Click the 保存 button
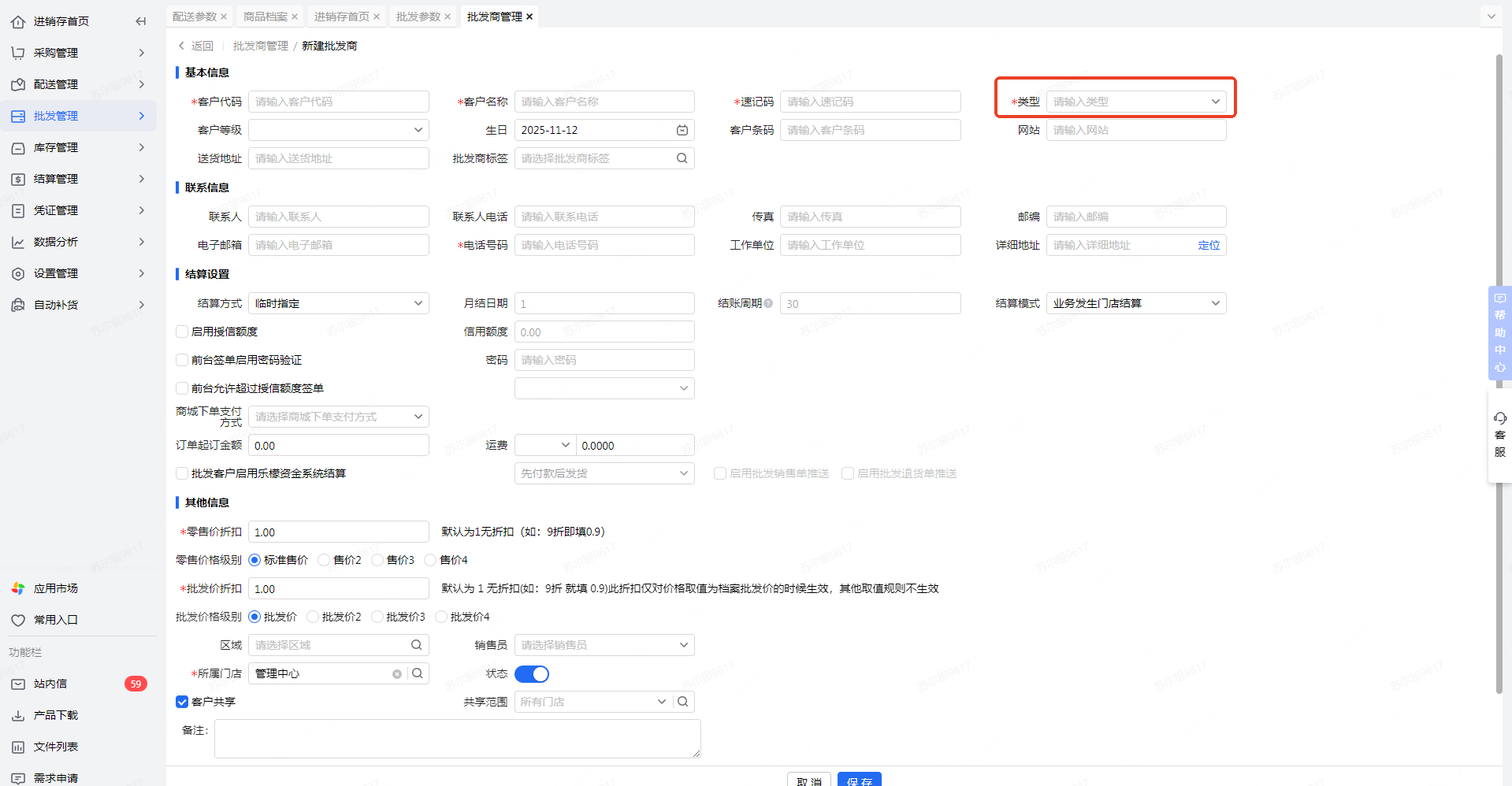The height and width of the screenshot is (786, 1512). tap(859, 780)
